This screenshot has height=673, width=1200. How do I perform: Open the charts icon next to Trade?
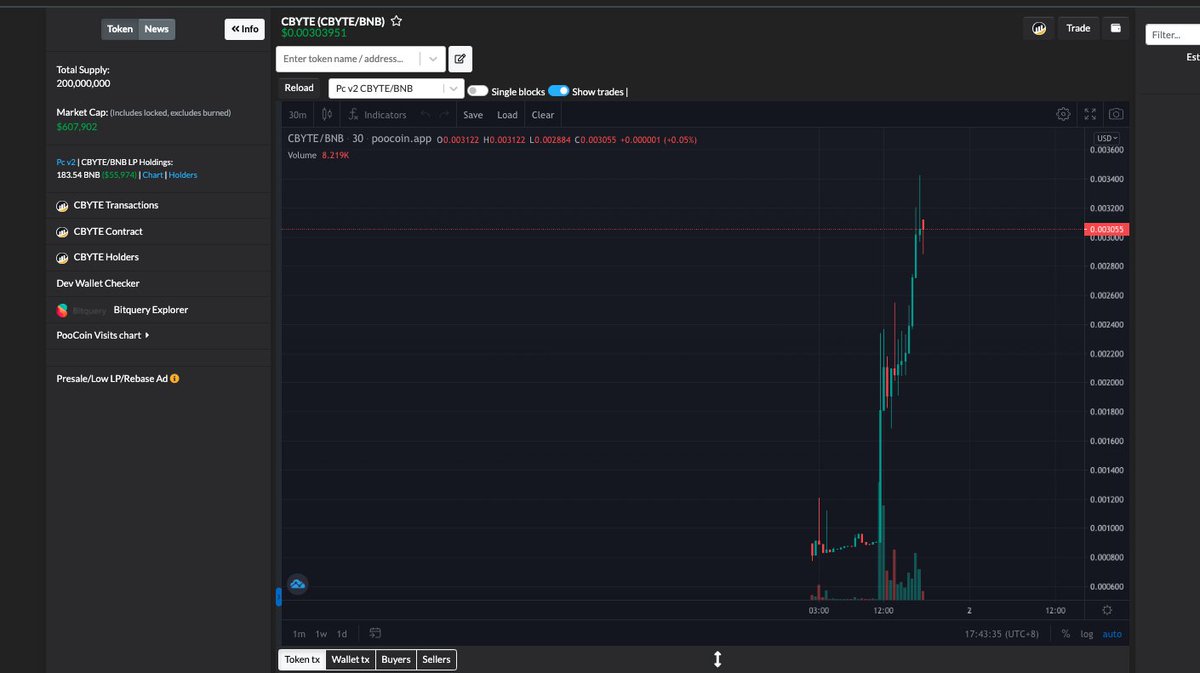coord(1039,28)
